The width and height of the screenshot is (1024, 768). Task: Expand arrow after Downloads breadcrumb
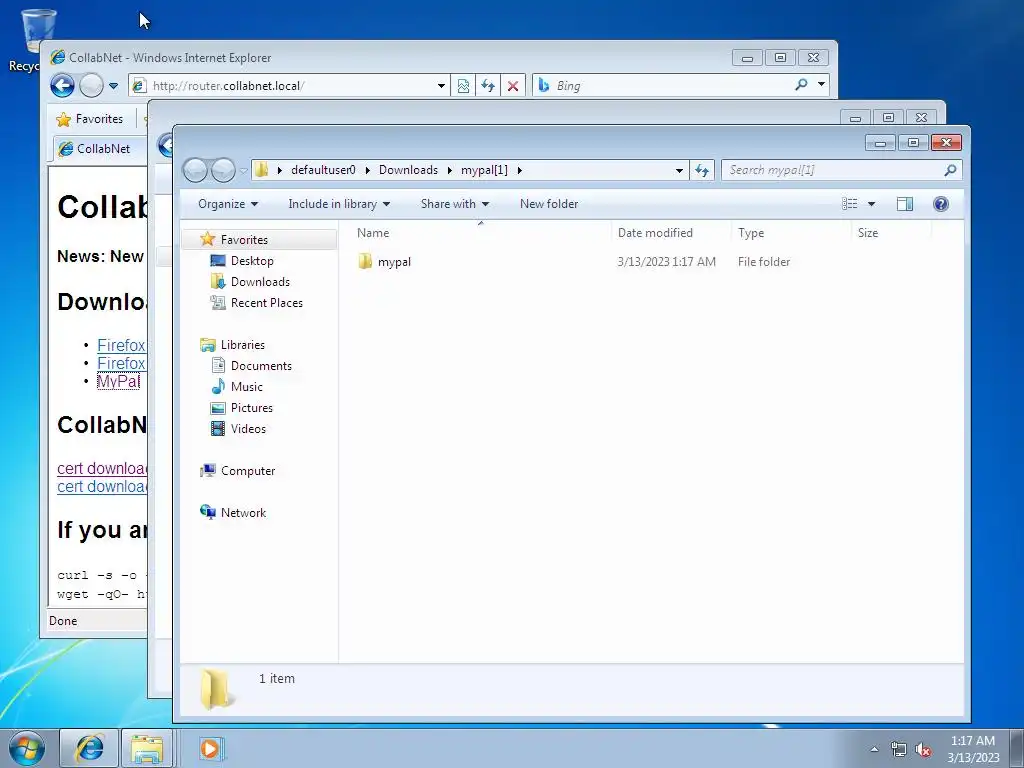click(450, 170)
